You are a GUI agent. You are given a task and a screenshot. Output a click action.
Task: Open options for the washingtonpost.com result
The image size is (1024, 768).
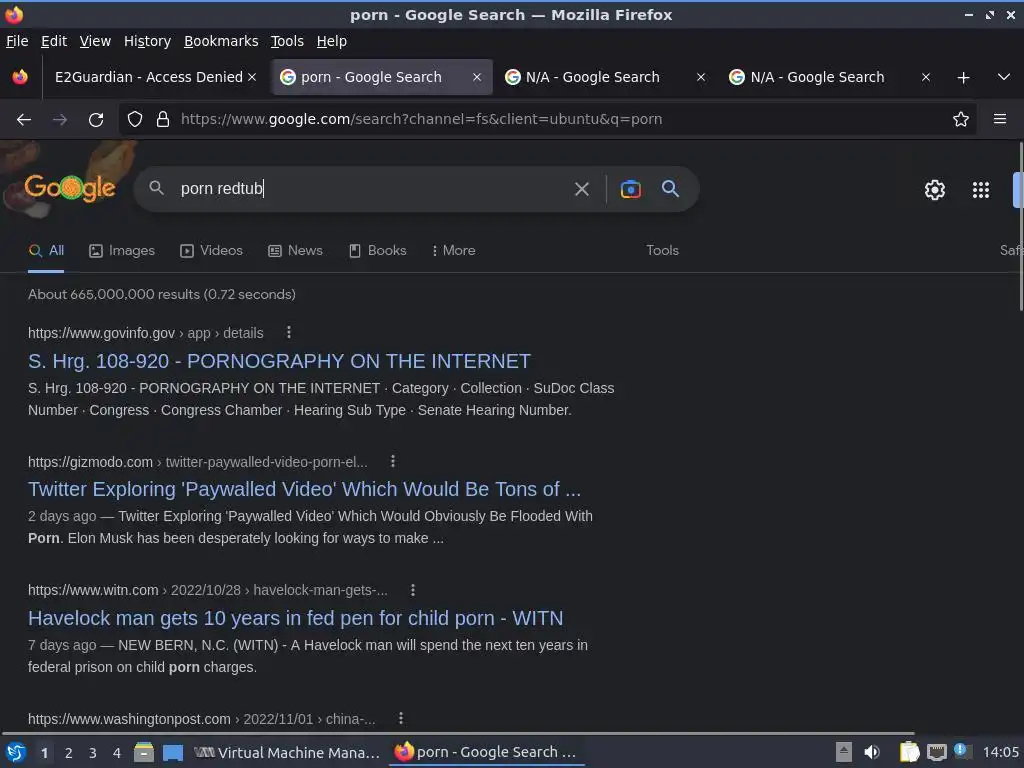pyautogui.click(x=401, y=718)
